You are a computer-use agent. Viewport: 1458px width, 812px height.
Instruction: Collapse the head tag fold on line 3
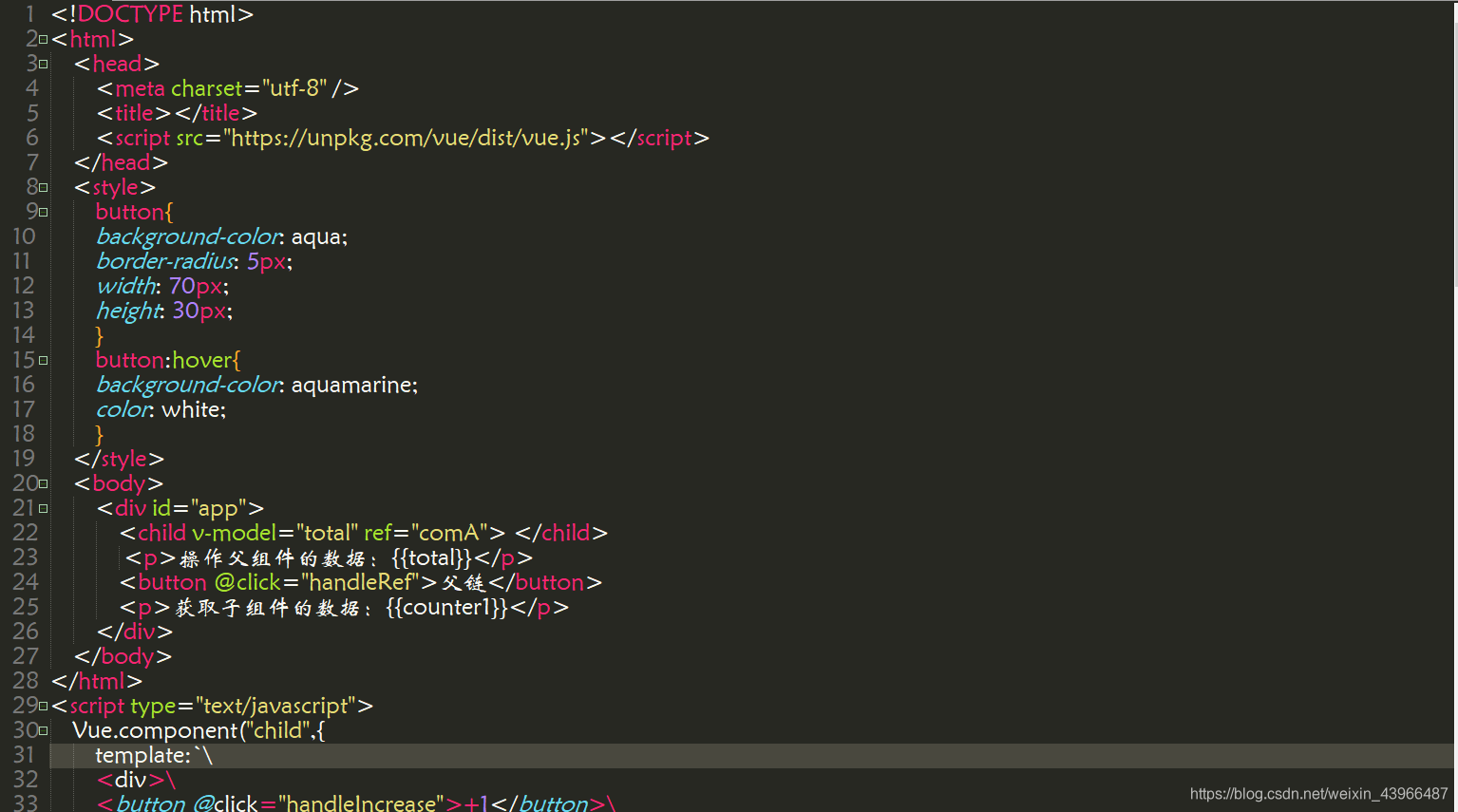pos(43,65)
